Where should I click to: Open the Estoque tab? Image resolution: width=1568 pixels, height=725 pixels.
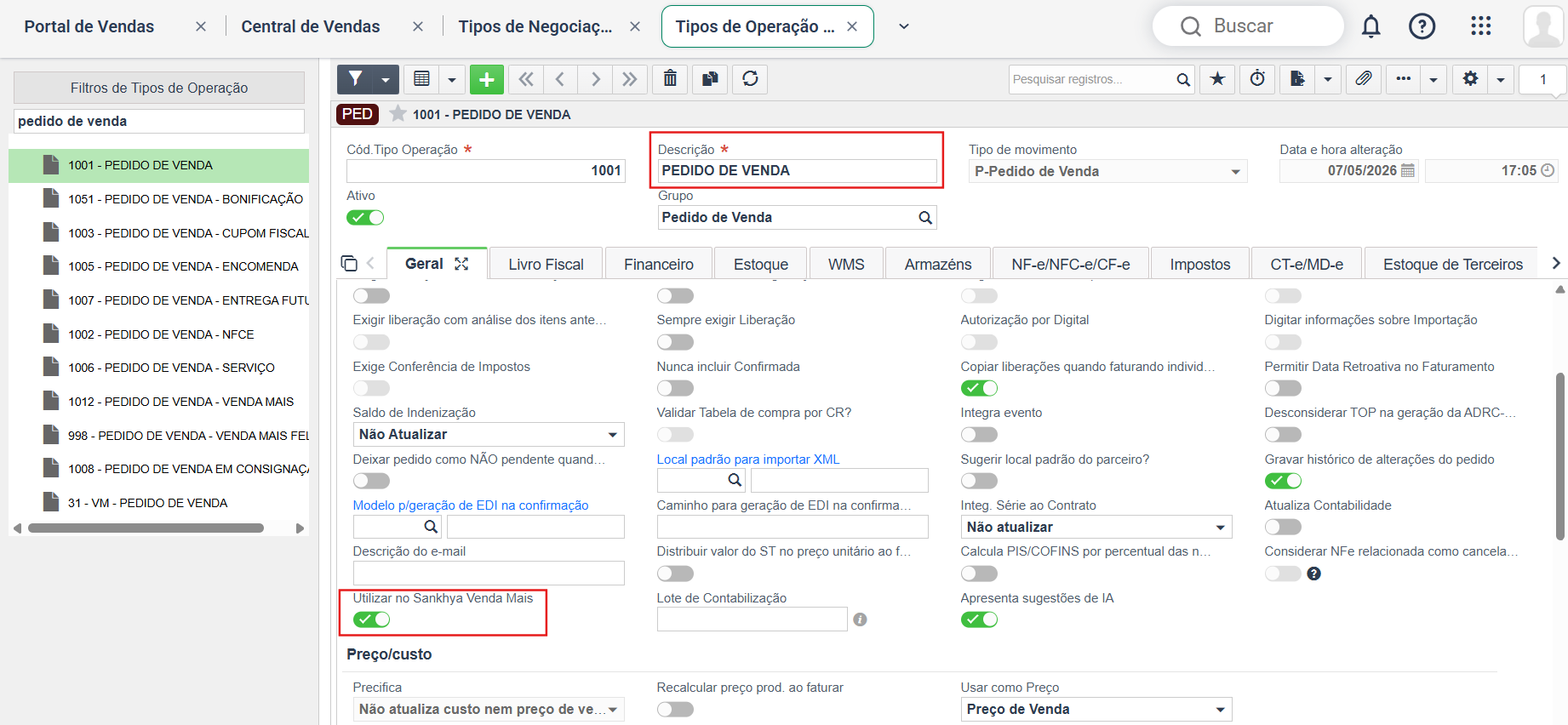(760, 264)
